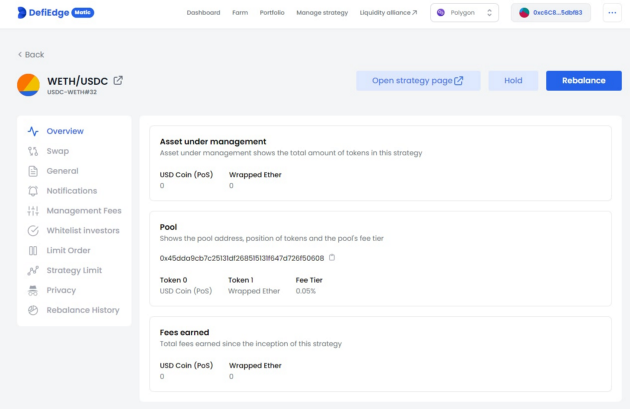This screenshot has height=409, width=630.
Task: Click the 0xc6C8...5dbf83 wallet address
Action: pyautogui.click(x=558, y=12)
